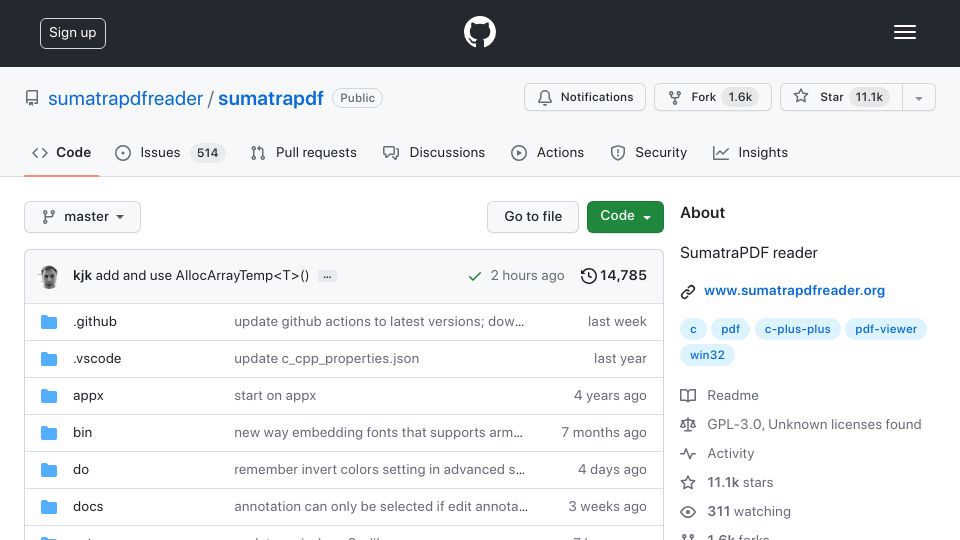Click 'start on appx' commit message

pos(275,396)
